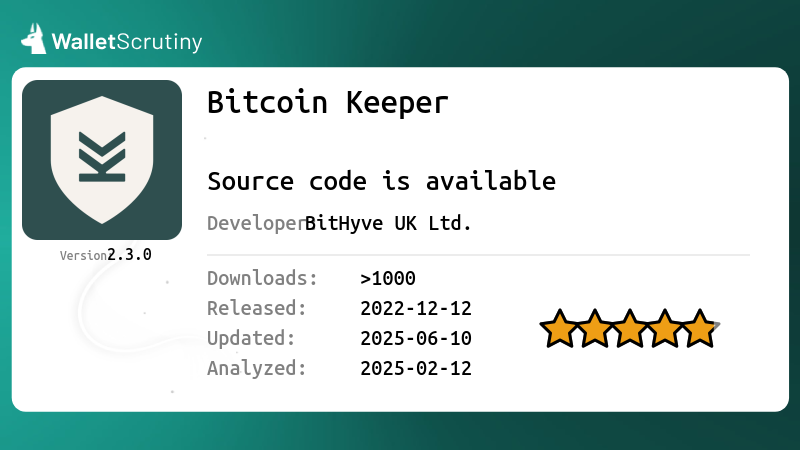Select the second rating star

pos(595,329)
